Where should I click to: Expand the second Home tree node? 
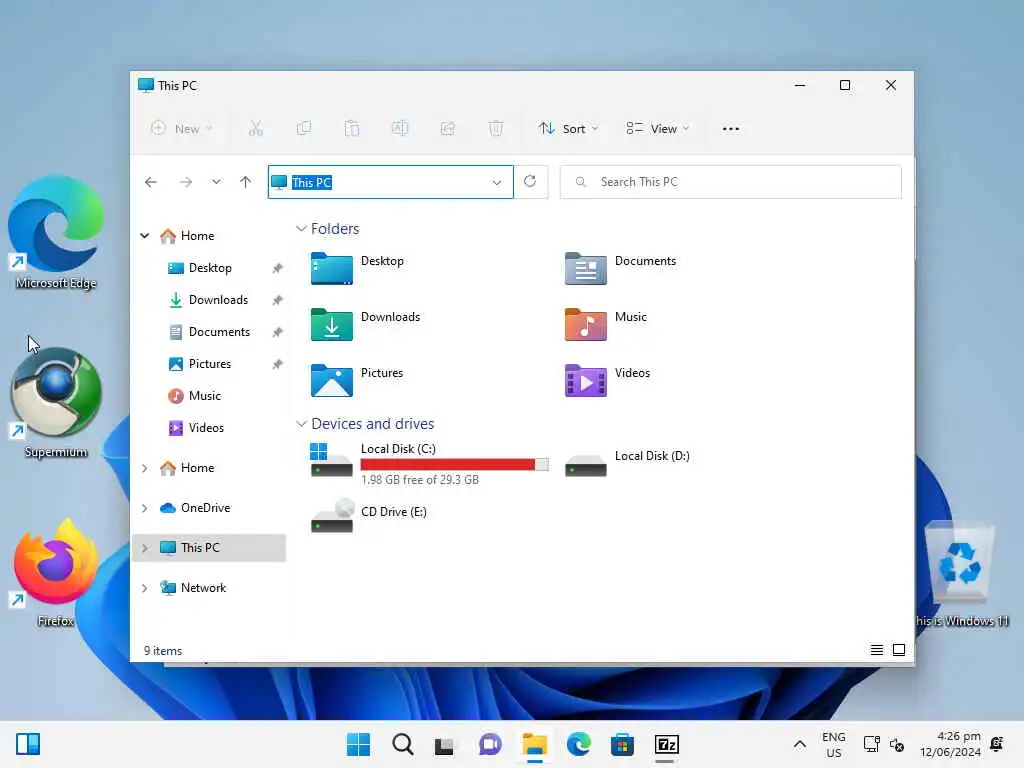pos(145,468)
